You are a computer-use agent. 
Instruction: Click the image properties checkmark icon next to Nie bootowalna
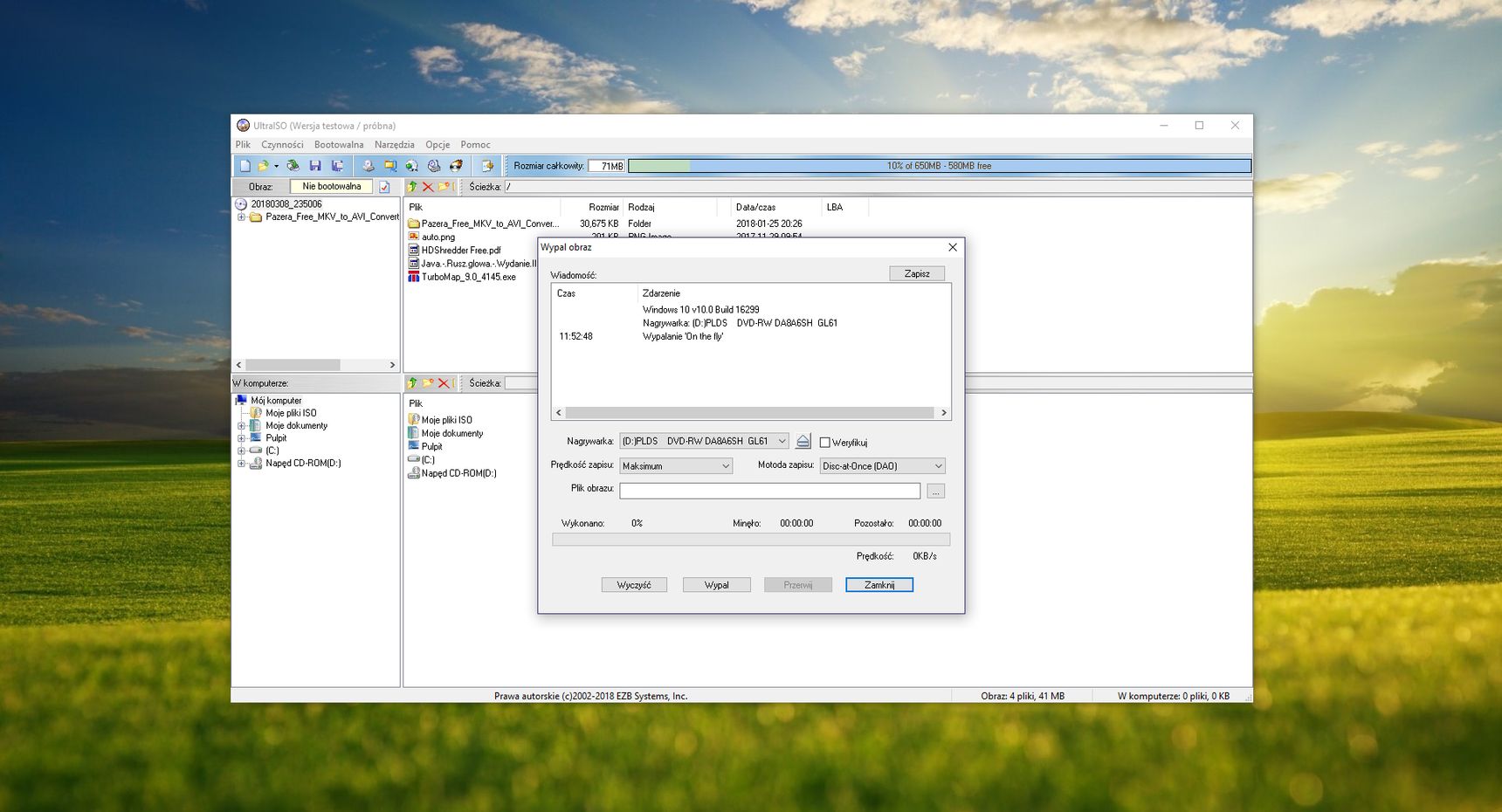[384, 187]
